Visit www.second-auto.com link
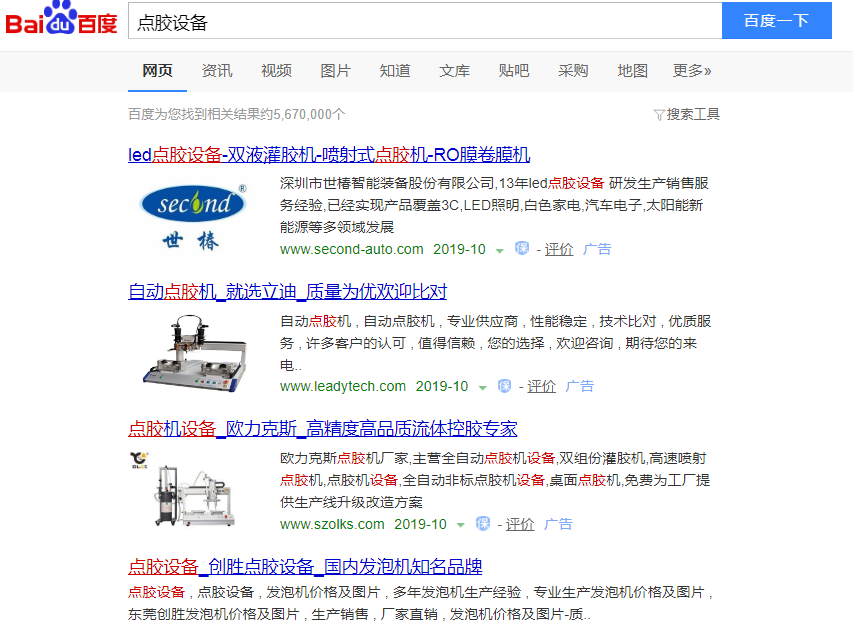 point(351,249)
